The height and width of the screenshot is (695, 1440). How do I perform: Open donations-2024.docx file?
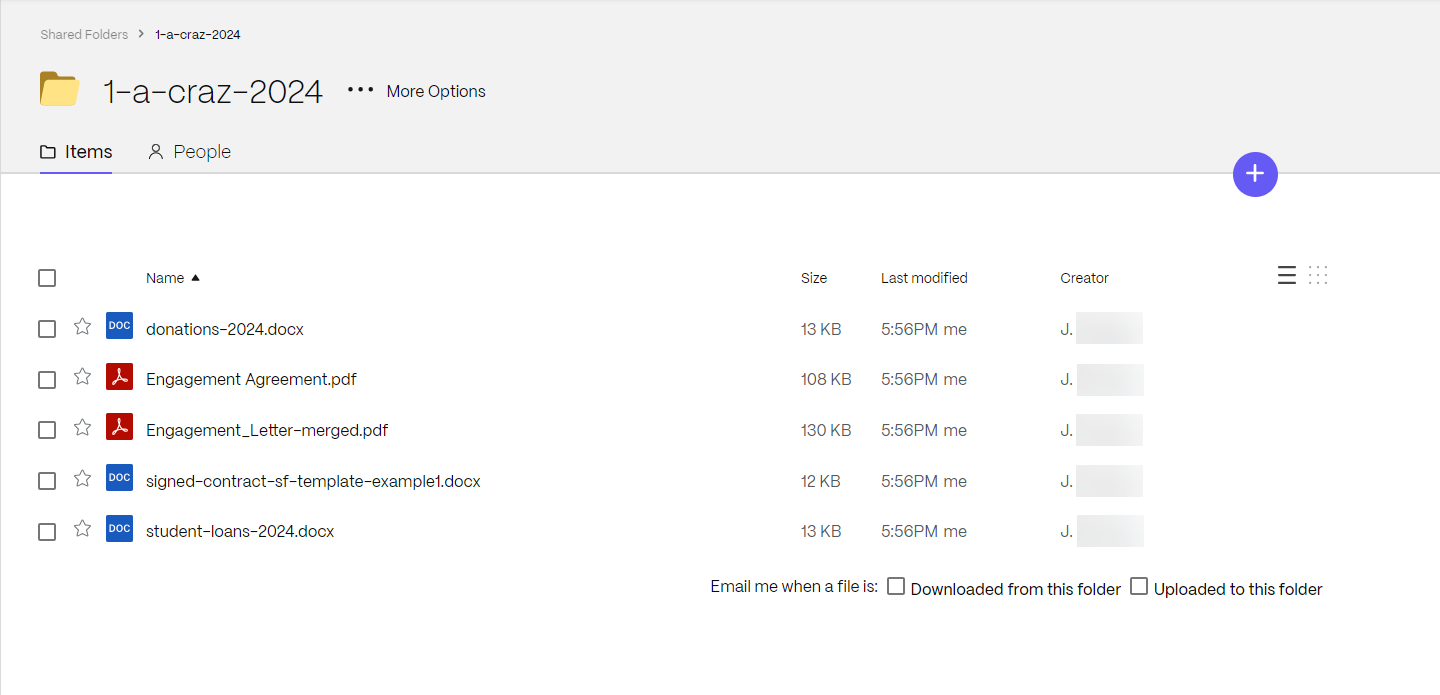(x=225, y=329)
